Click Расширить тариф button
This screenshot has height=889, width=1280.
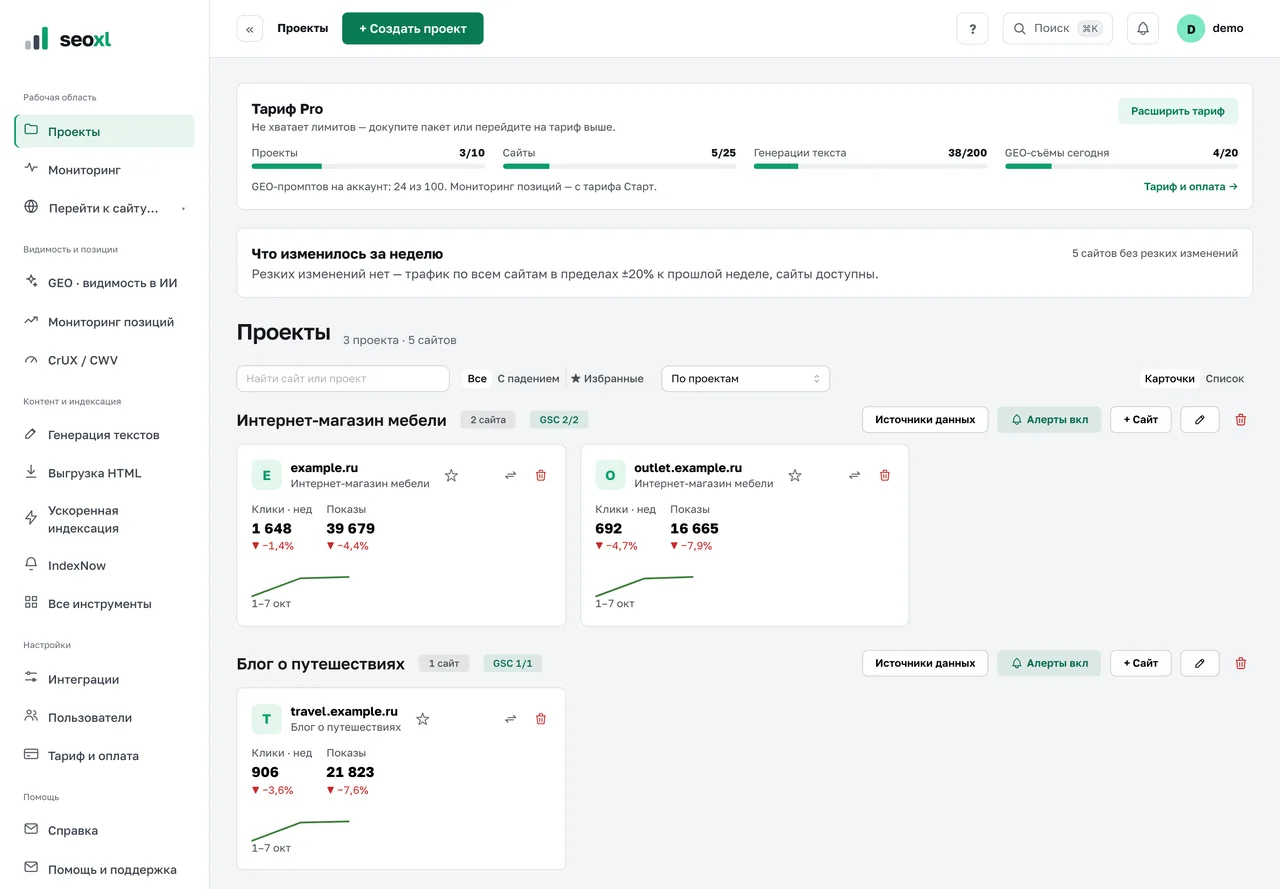pos(1178,111)
